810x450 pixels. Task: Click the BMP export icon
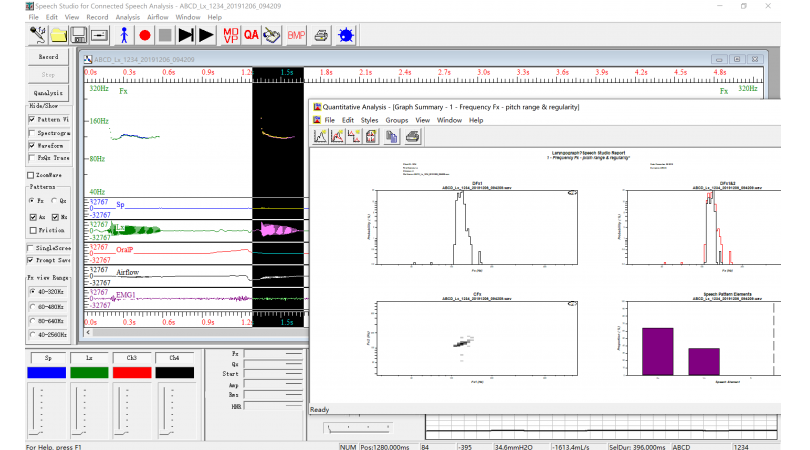point(296,35)
